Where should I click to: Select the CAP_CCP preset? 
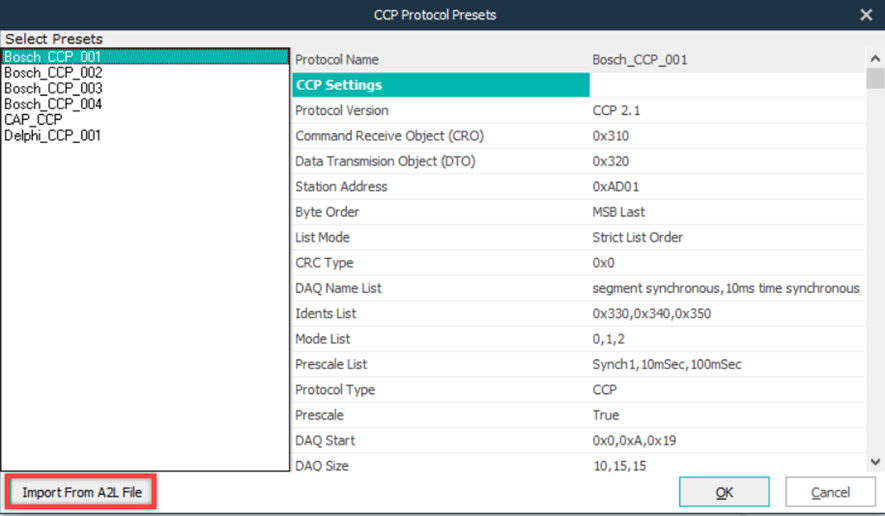coord(33,120)
